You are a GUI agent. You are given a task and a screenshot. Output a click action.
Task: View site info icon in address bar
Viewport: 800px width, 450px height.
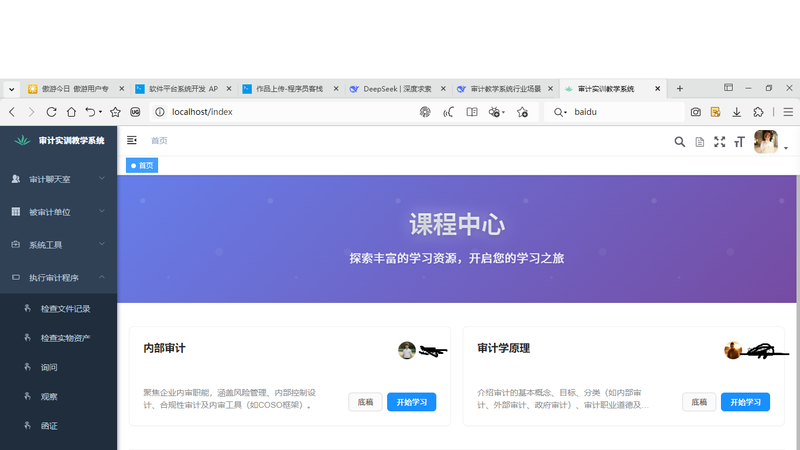click(160, 112)
